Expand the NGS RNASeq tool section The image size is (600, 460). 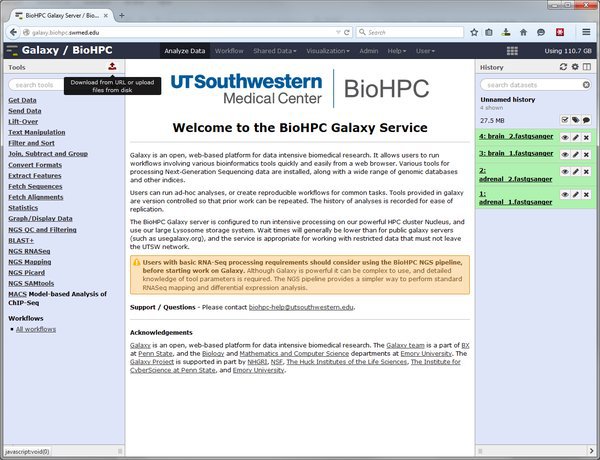29,251
